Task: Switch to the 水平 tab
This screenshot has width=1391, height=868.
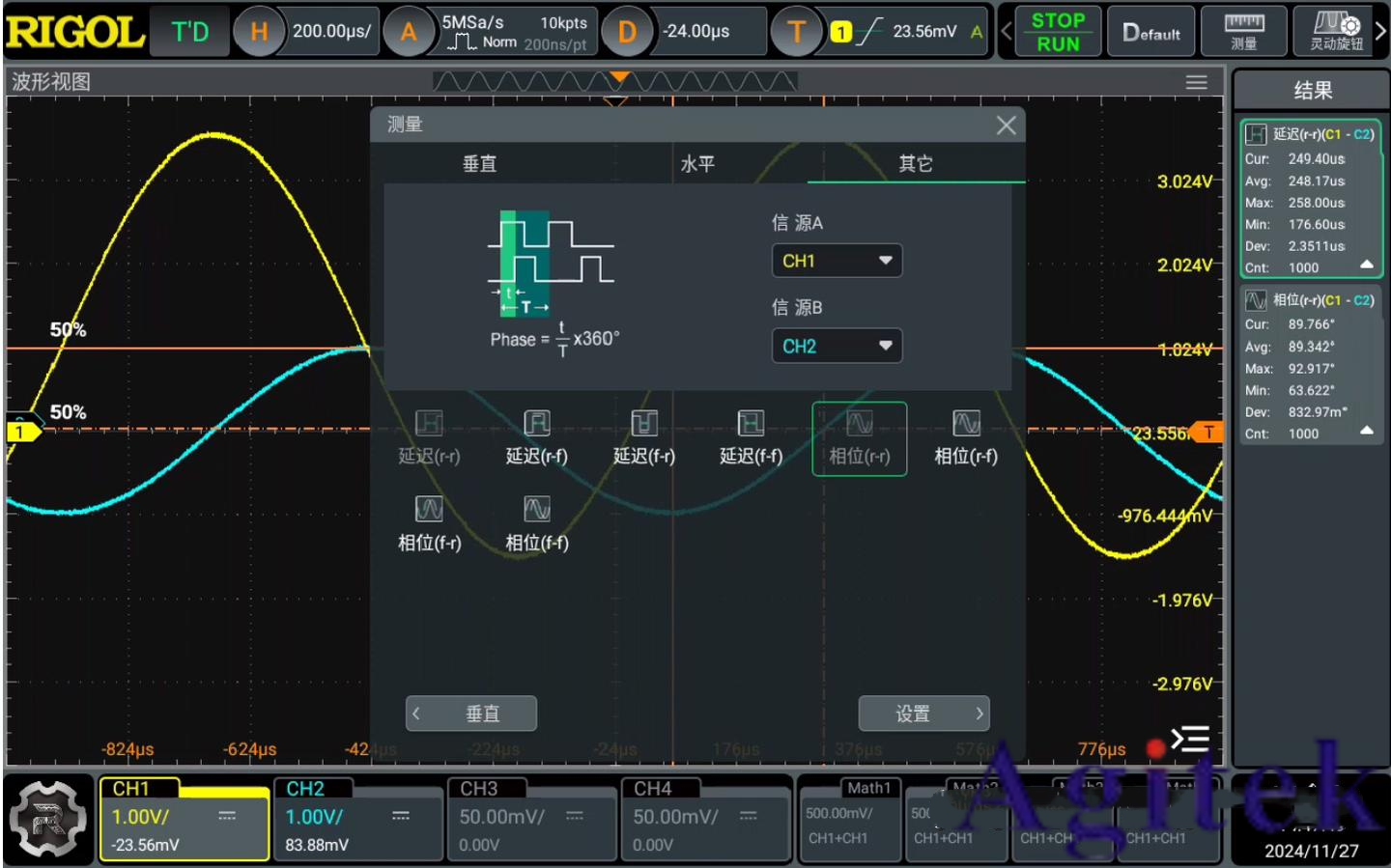Action: (x=697, y=164)
